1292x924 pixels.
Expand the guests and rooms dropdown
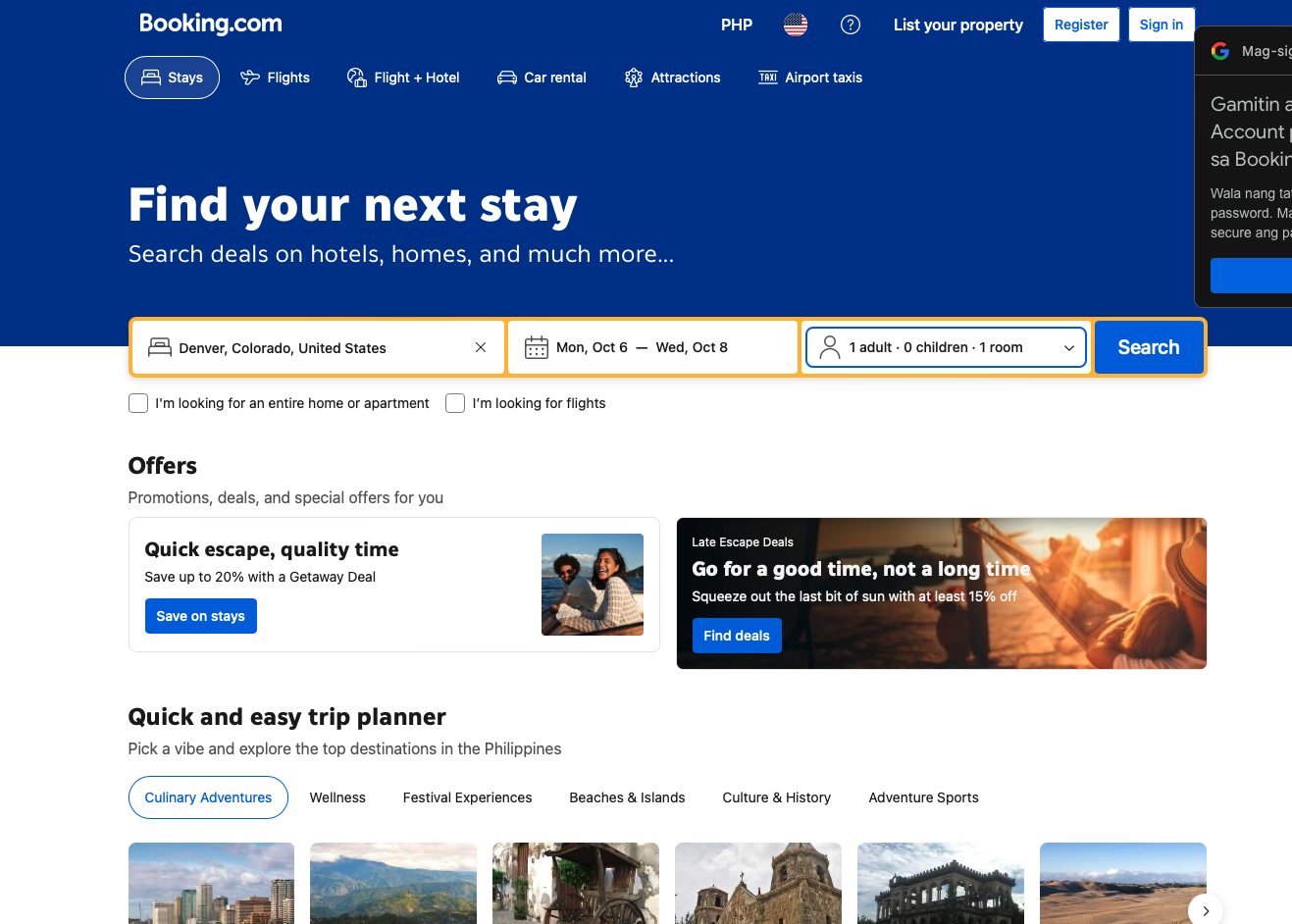947,347
